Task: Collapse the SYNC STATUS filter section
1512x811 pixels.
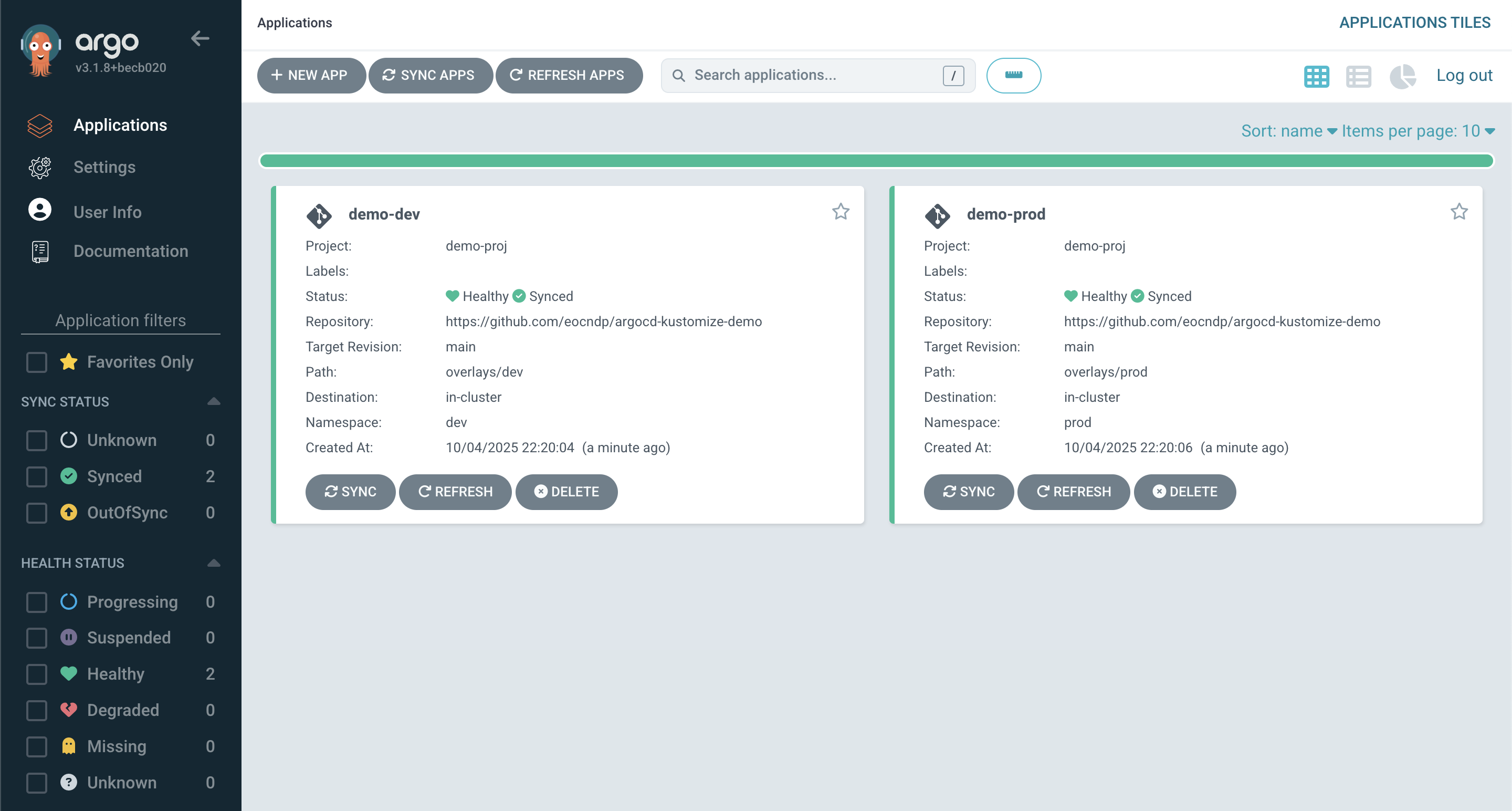Action: click(214, 402)
